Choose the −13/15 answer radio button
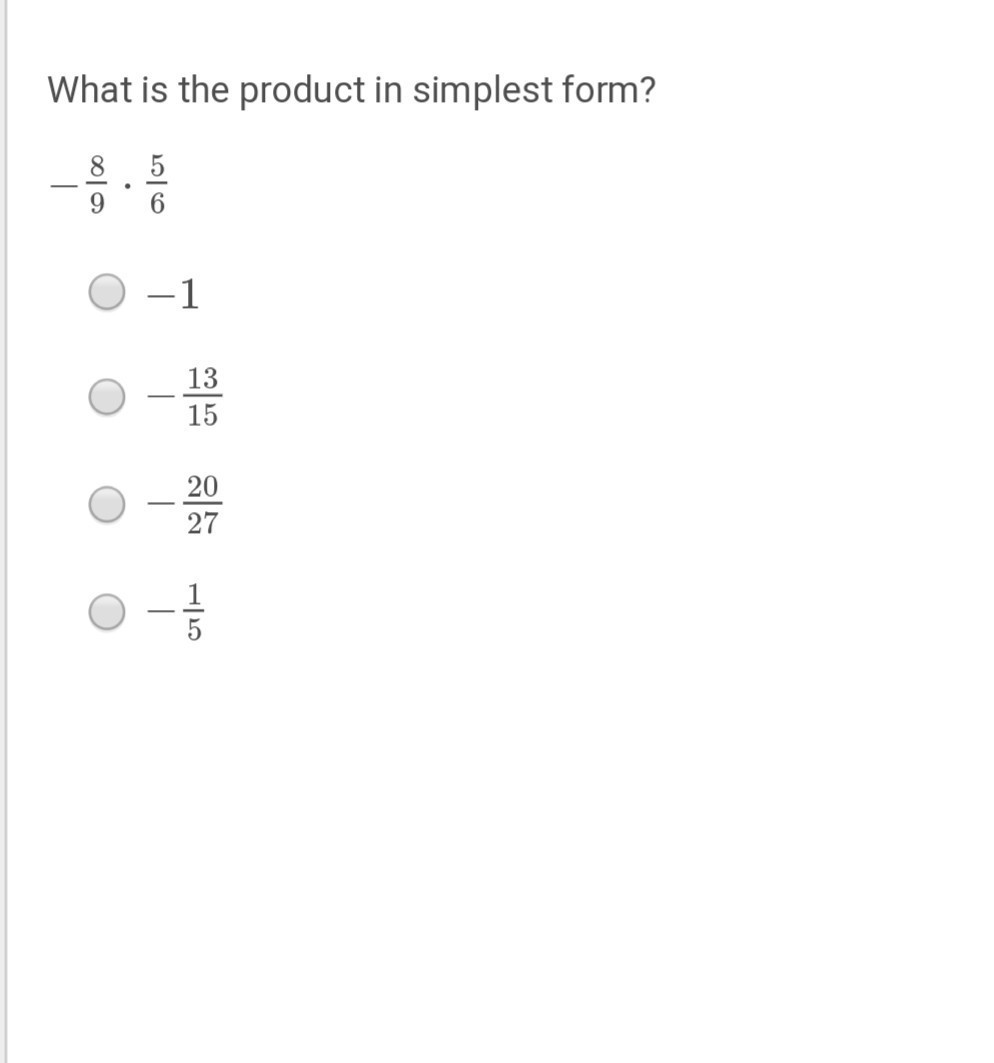 tap(107, 396)
